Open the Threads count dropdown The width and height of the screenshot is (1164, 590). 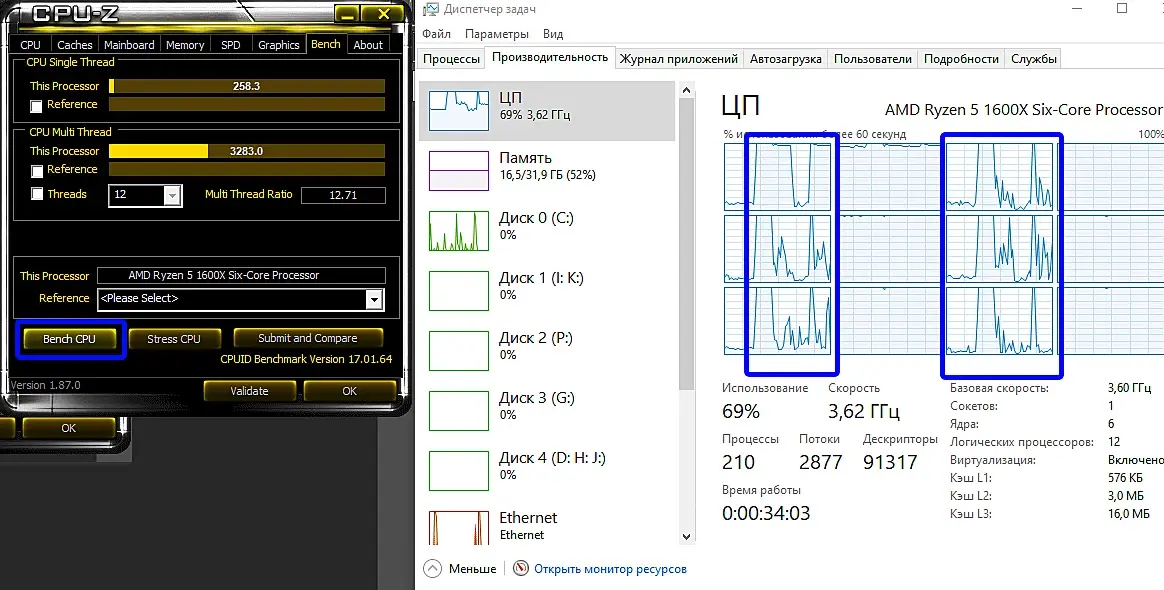172,195
